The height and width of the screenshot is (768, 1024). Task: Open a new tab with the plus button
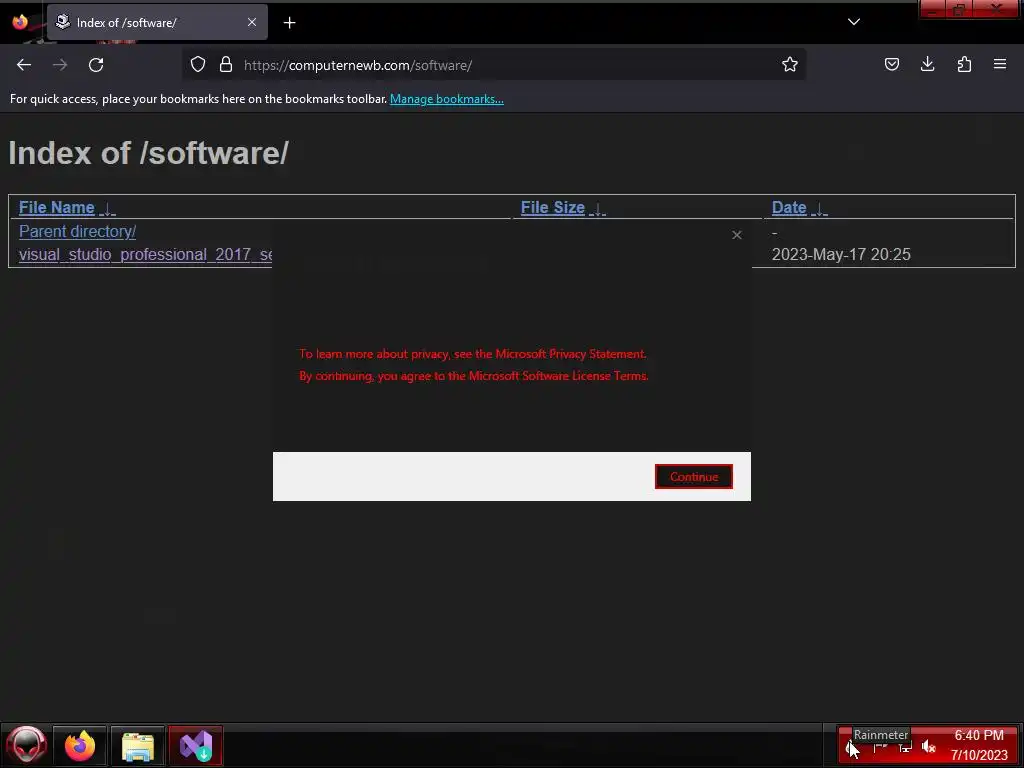[289, 23]
